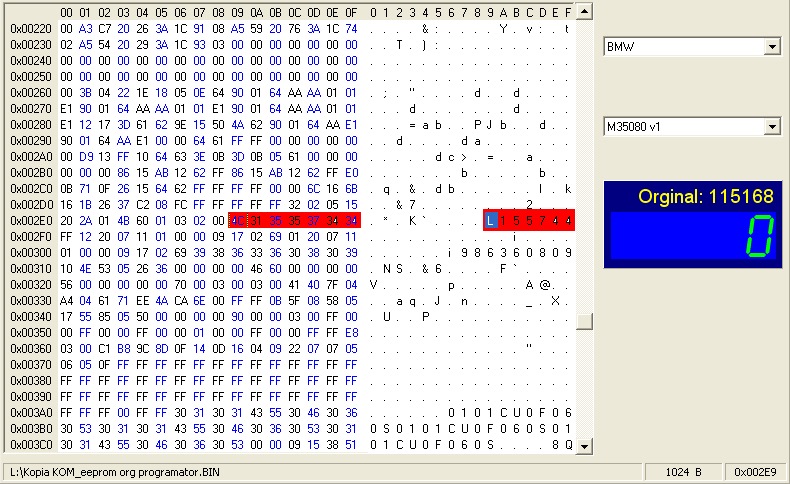Click row address 0x00380
Viewport: 790px width, 484px height.
(x=31, y=381)
